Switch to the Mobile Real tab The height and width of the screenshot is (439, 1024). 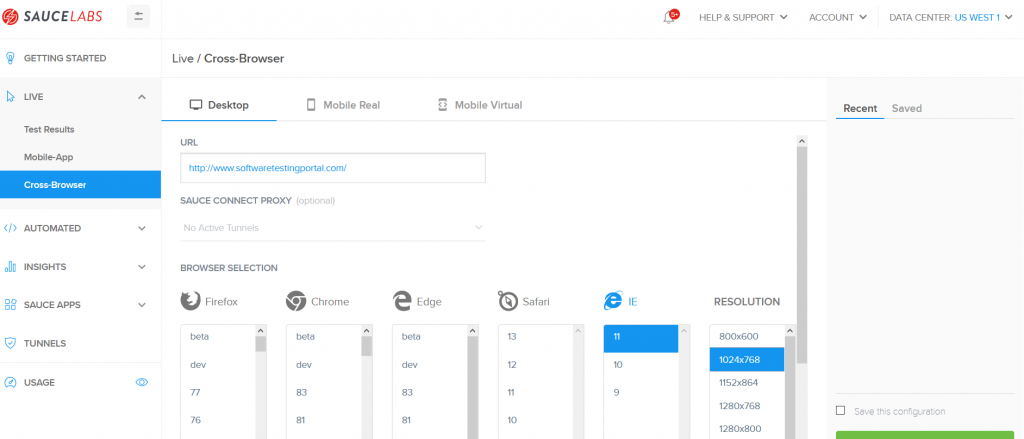[x=342, y=105]
